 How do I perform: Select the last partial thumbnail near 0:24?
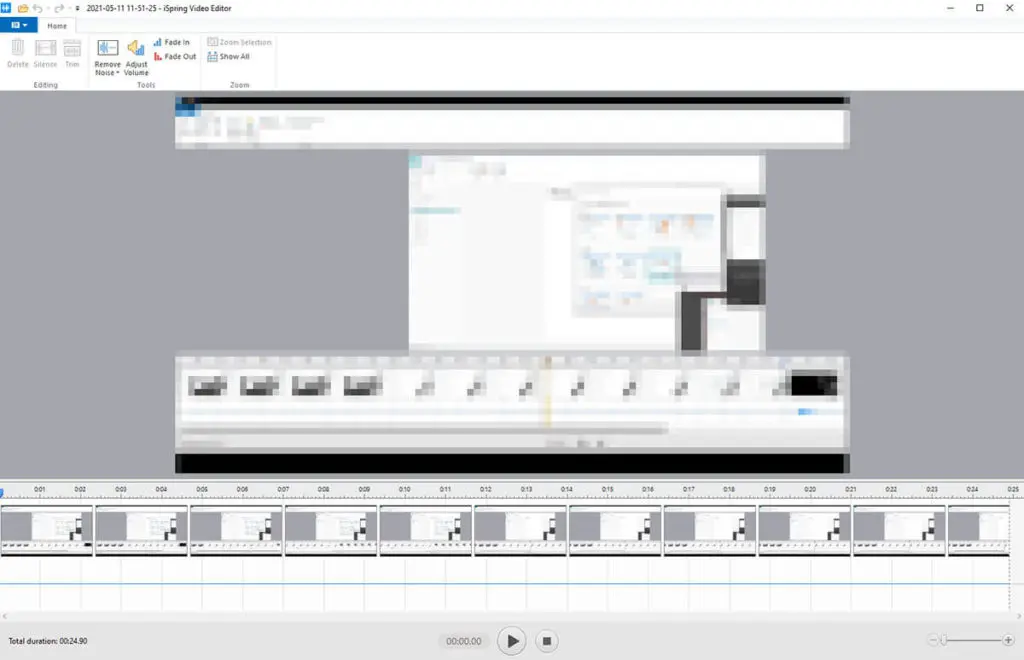coord(978,530)
